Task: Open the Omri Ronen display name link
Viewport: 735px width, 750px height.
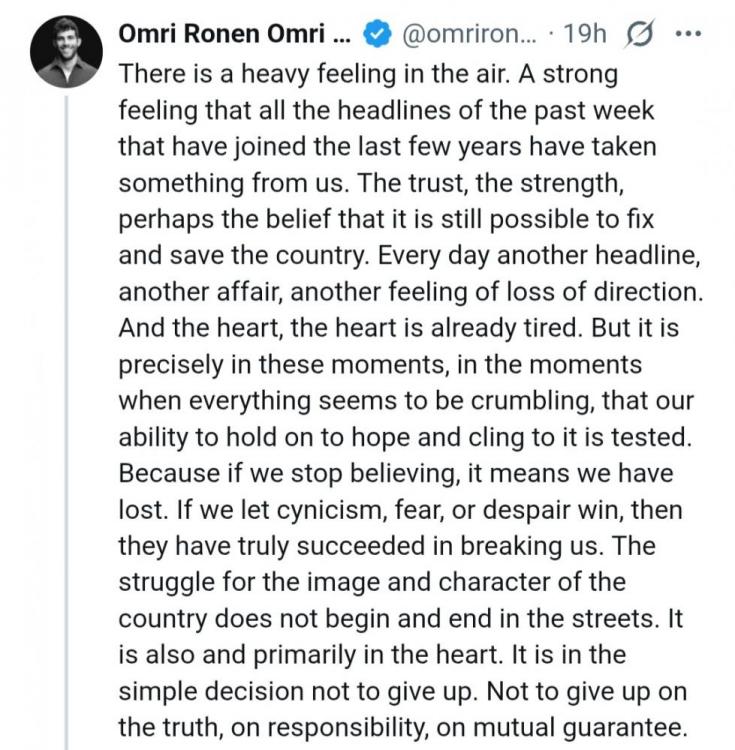Action: [234, 33]
